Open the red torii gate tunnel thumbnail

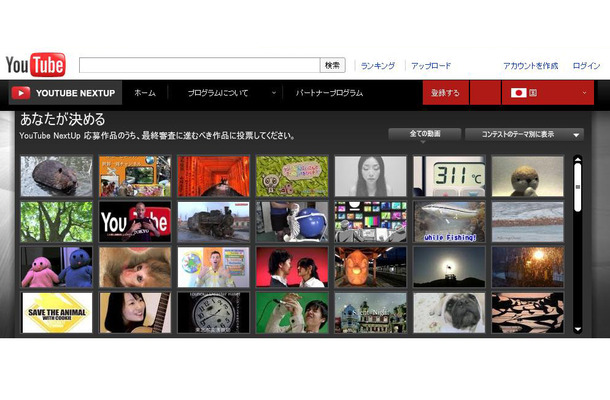pyautogui.click(x=214, y=176)
